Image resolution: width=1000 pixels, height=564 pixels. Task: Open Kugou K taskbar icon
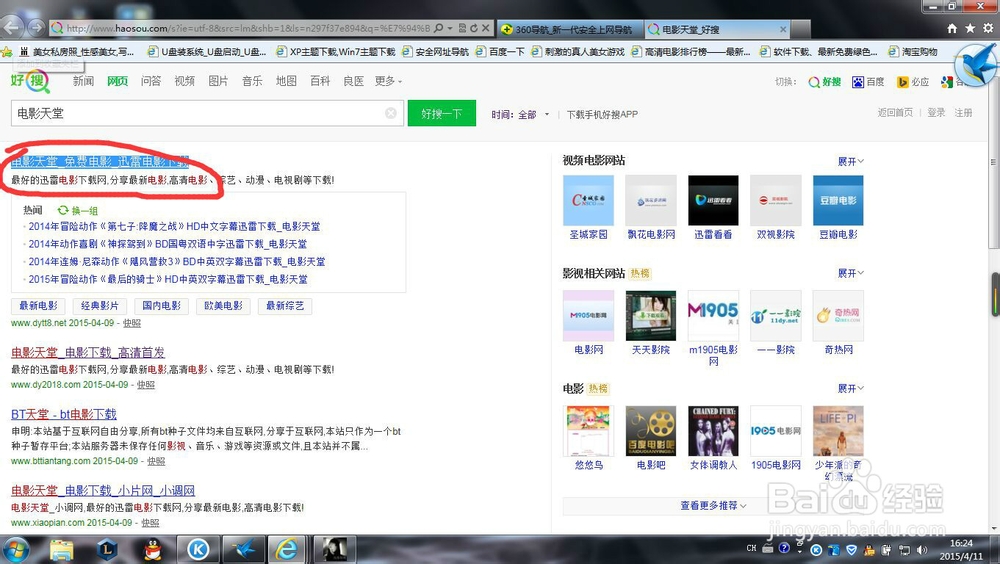coord(198,550)
